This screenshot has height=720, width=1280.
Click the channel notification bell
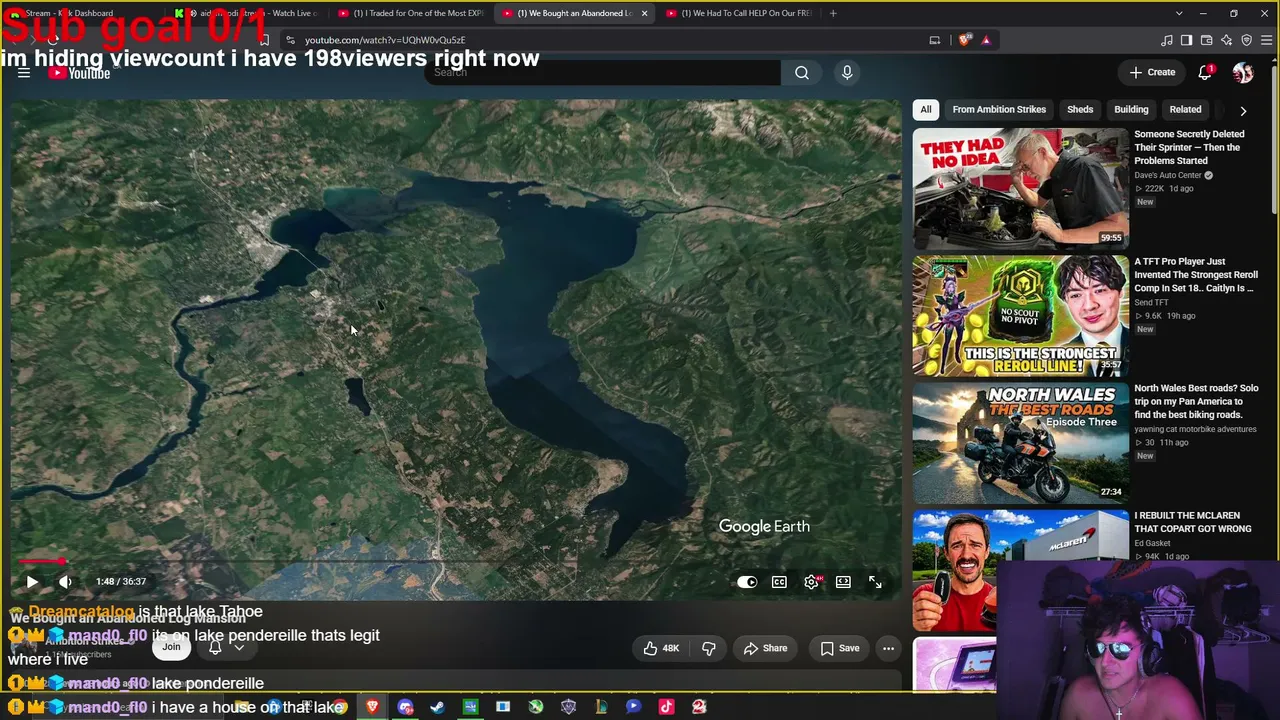[x=215, y=647]
